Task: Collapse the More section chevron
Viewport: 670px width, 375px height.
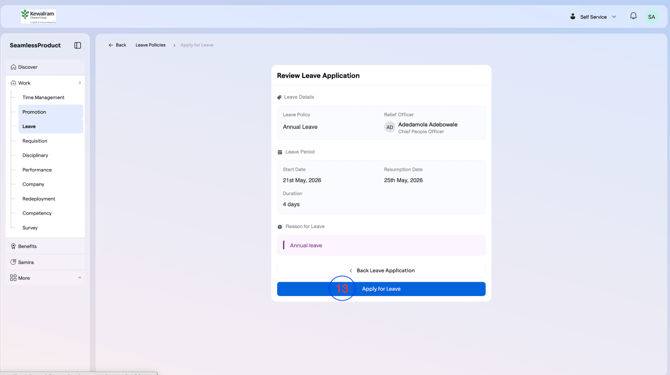Action: coord(79,278)
